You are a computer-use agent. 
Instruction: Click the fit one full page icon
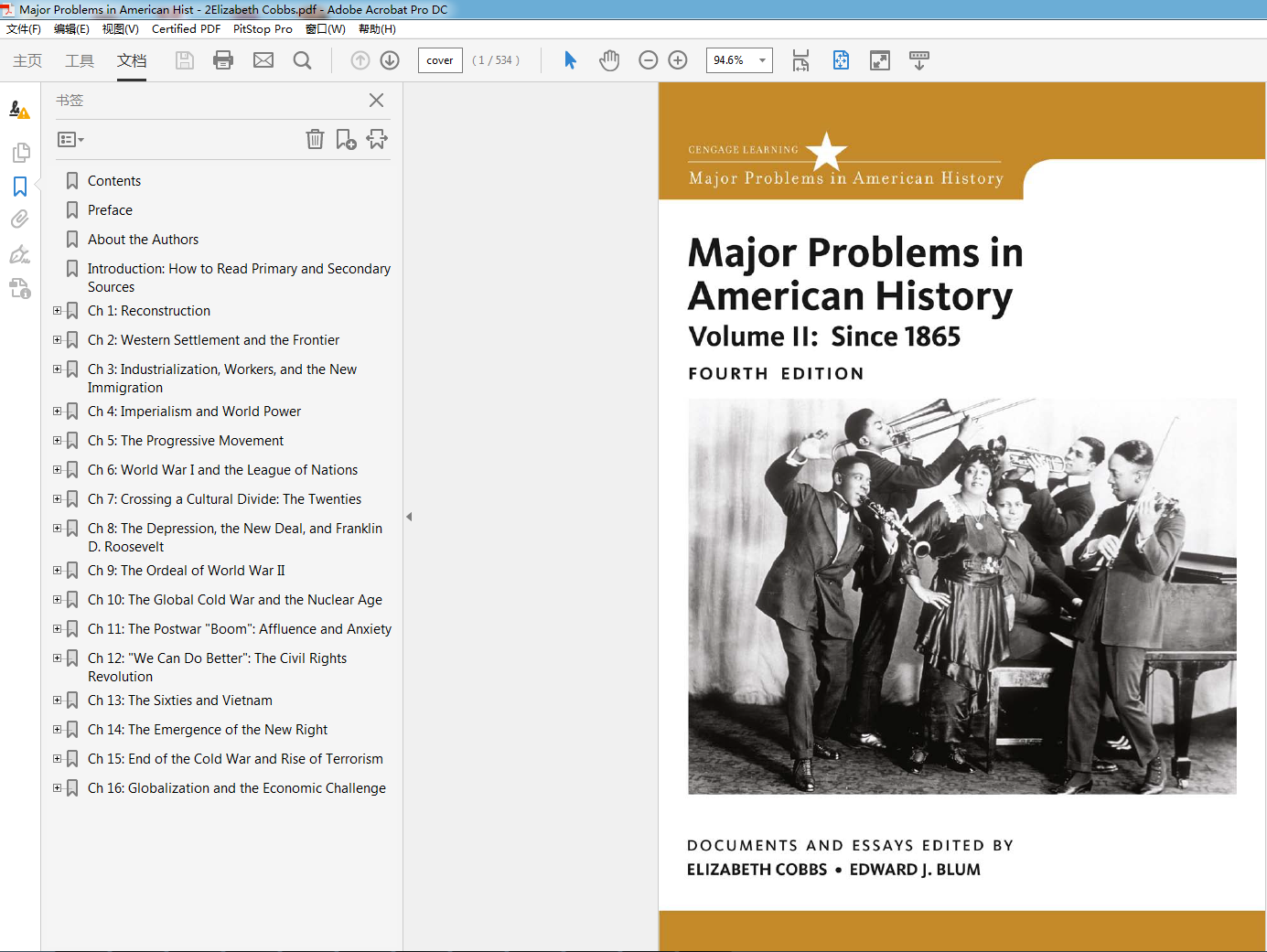click(841, 60)
